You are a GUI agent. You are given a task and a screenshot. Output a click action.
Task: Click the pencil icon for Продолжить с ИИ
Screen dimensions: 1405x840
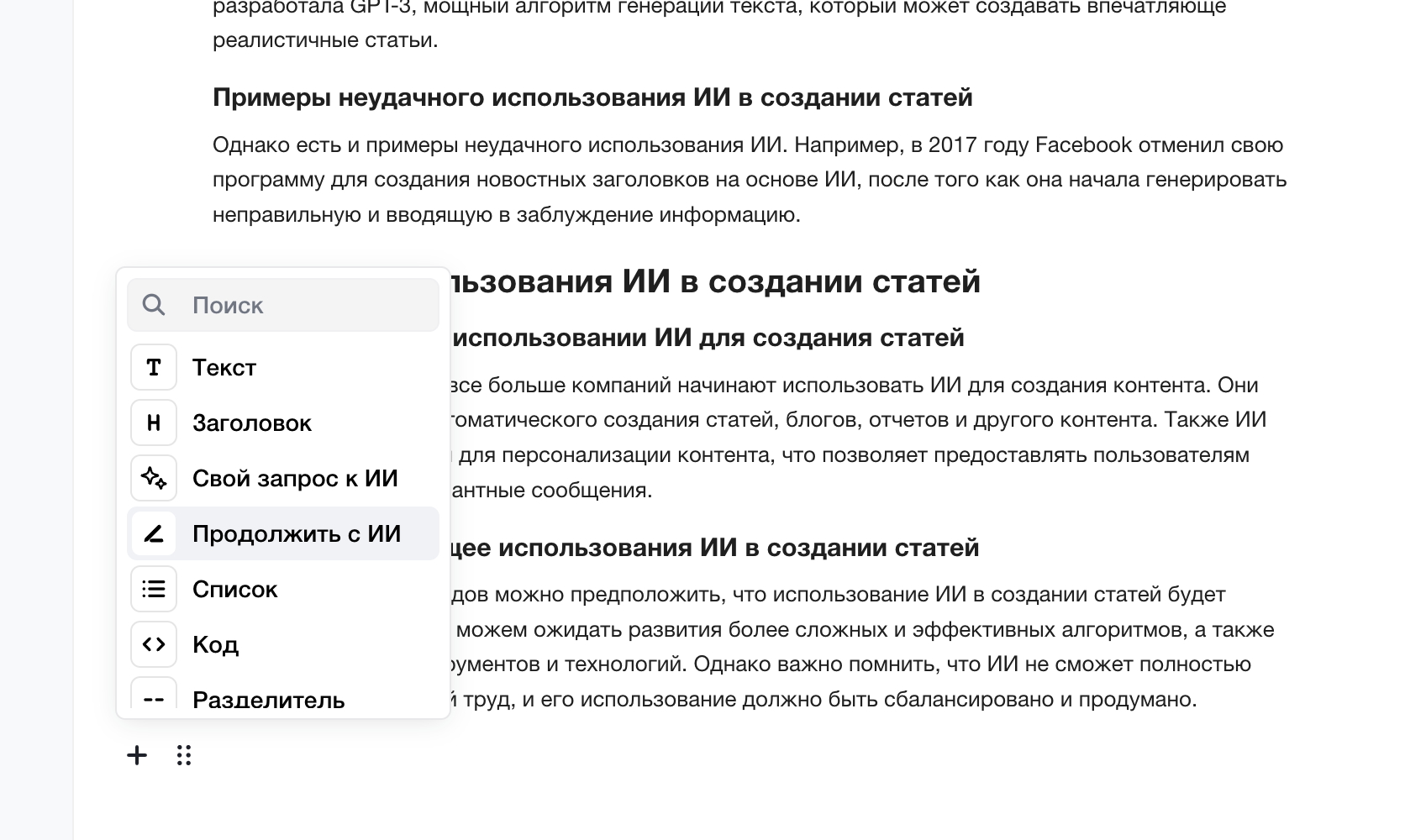click(154, 534)
